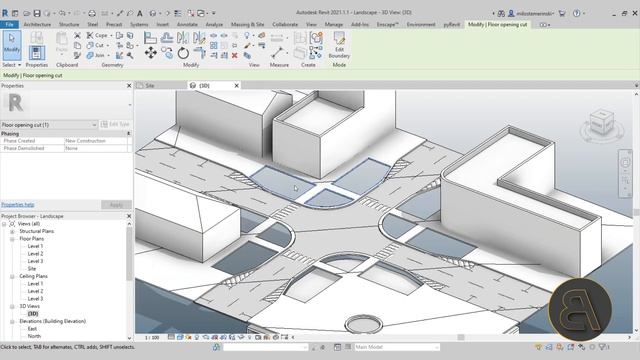The image size is (640, 360).
Task: Click the Save icon in quick access toolbar
Action: [37, 13]
